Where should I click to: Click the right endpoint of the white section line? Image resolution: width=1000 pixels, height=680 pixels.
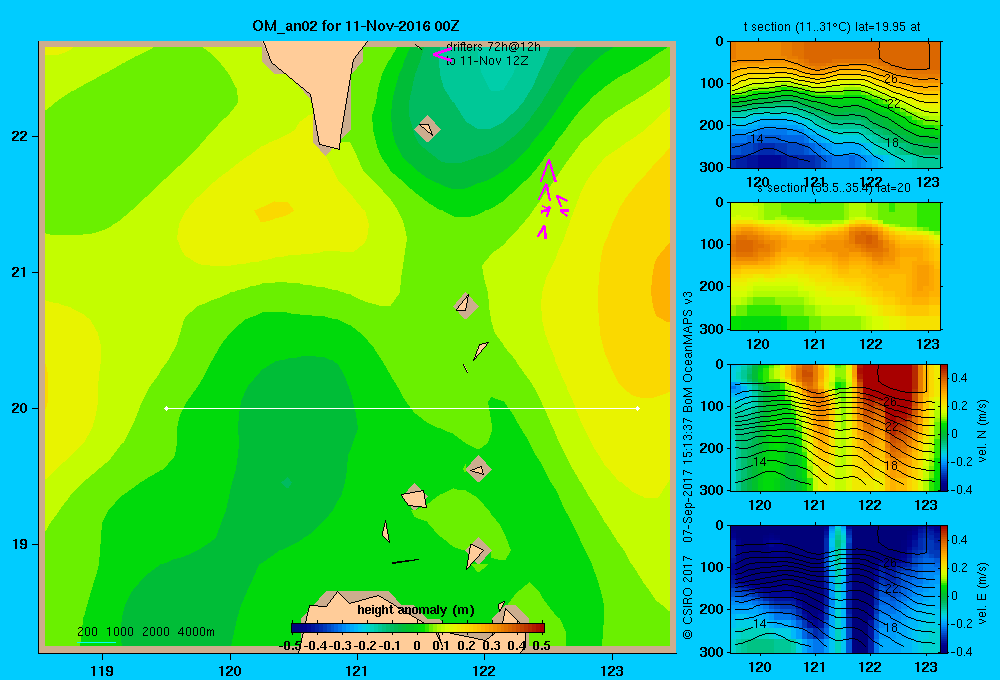pos(638,408)
